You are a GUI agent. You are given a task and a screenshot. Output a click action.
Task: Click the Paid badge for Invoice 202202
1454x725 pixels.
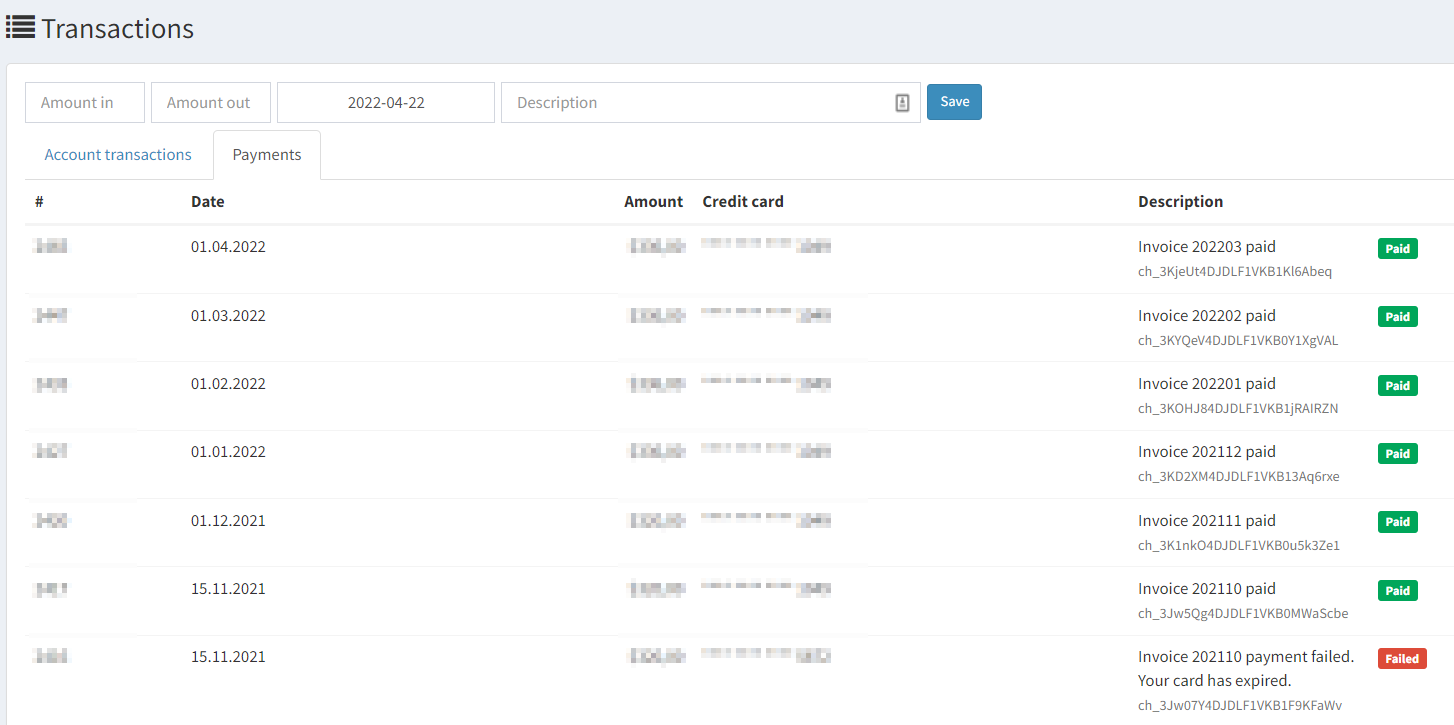(1397, 317)
